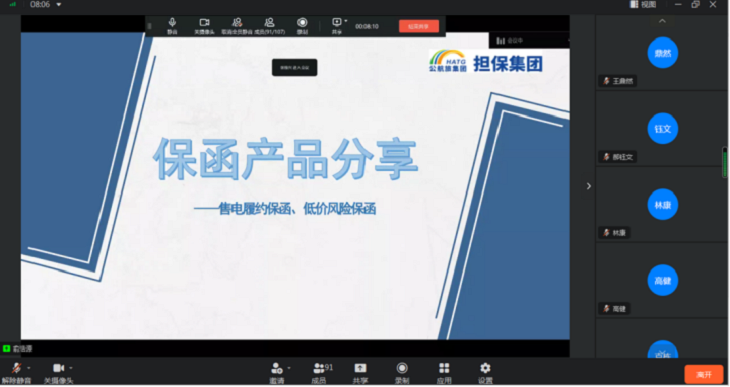This screenshot has height=387, width=730.
Task: Click the 林康 name label under the avatar
Action: coord(619,233)
